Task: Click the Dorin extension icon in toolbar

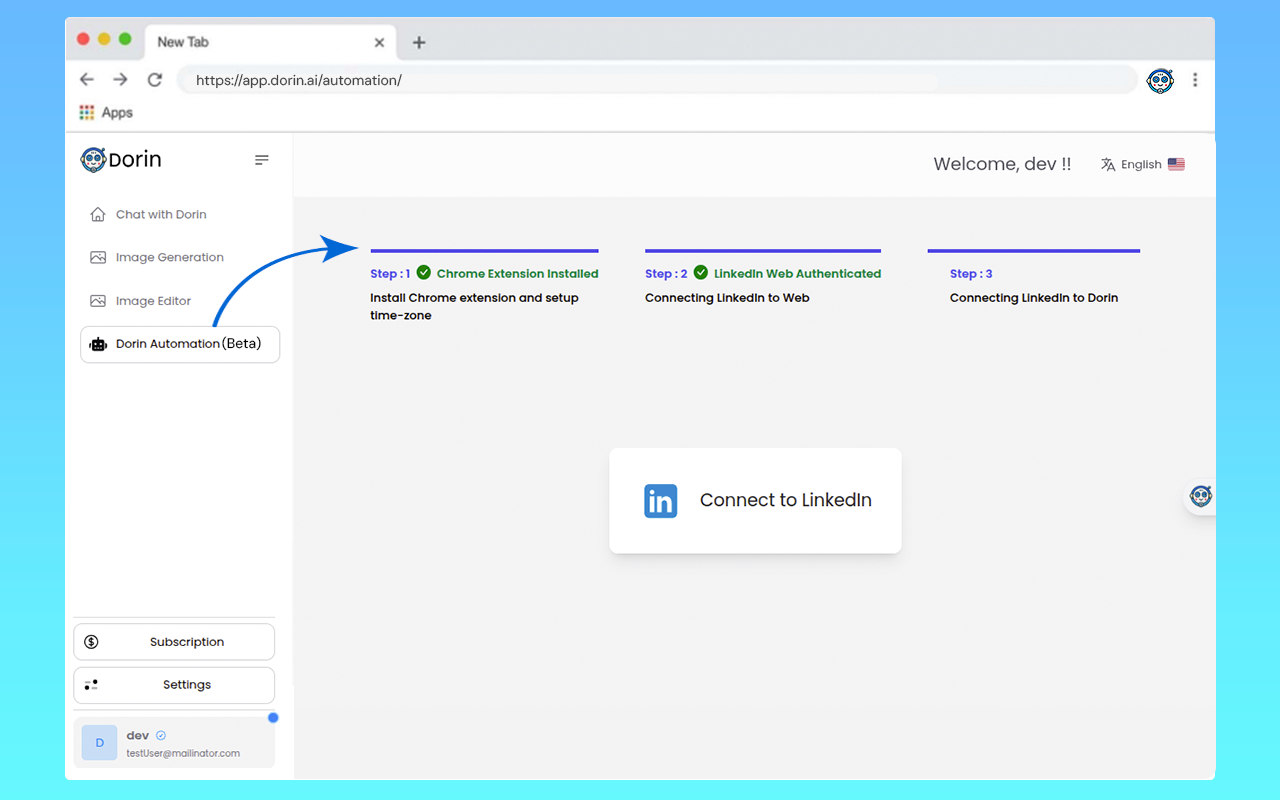Action: [x=1160, y=81]
